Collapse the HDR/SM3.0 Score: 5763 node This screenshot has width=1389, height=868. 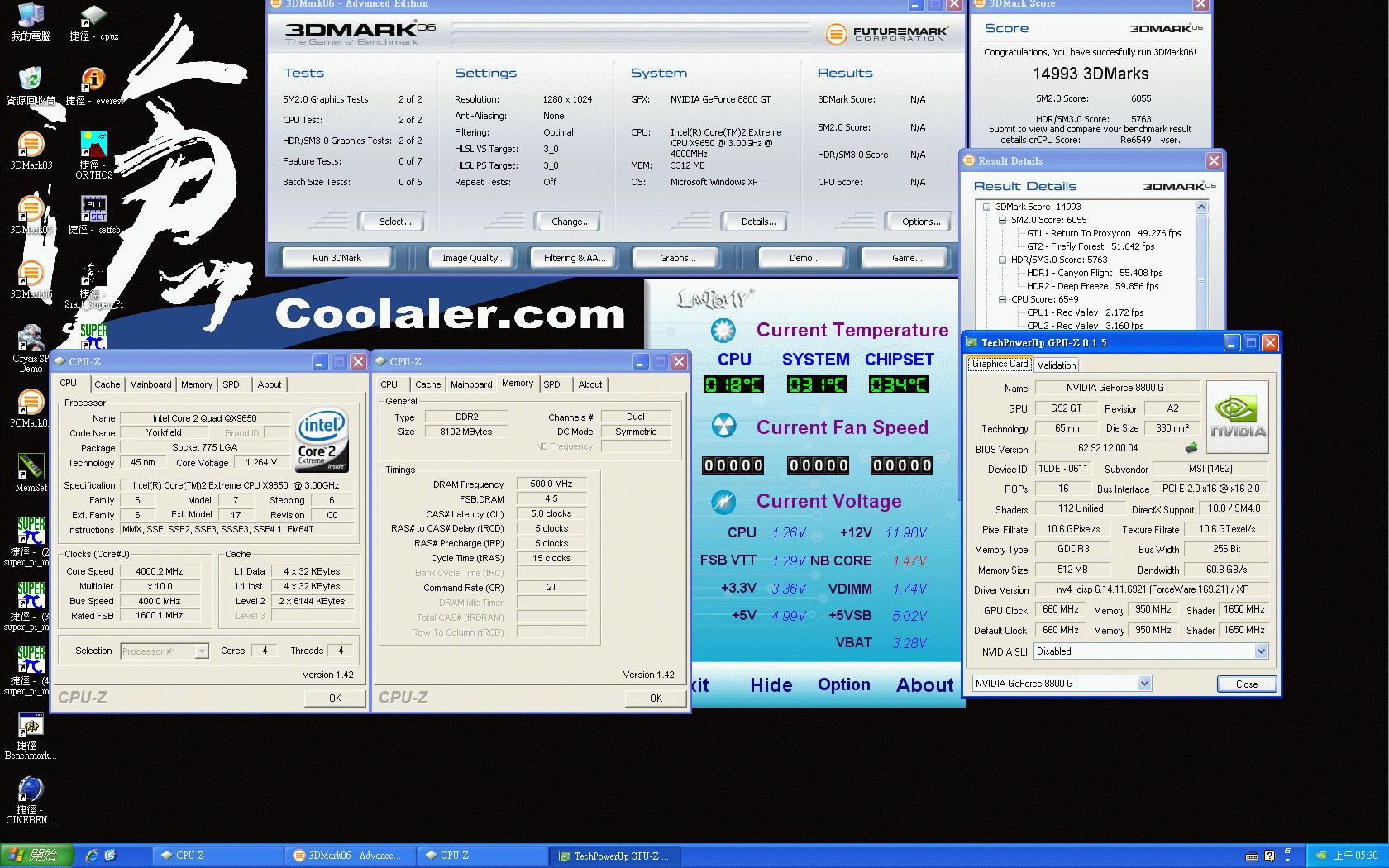1002,260
